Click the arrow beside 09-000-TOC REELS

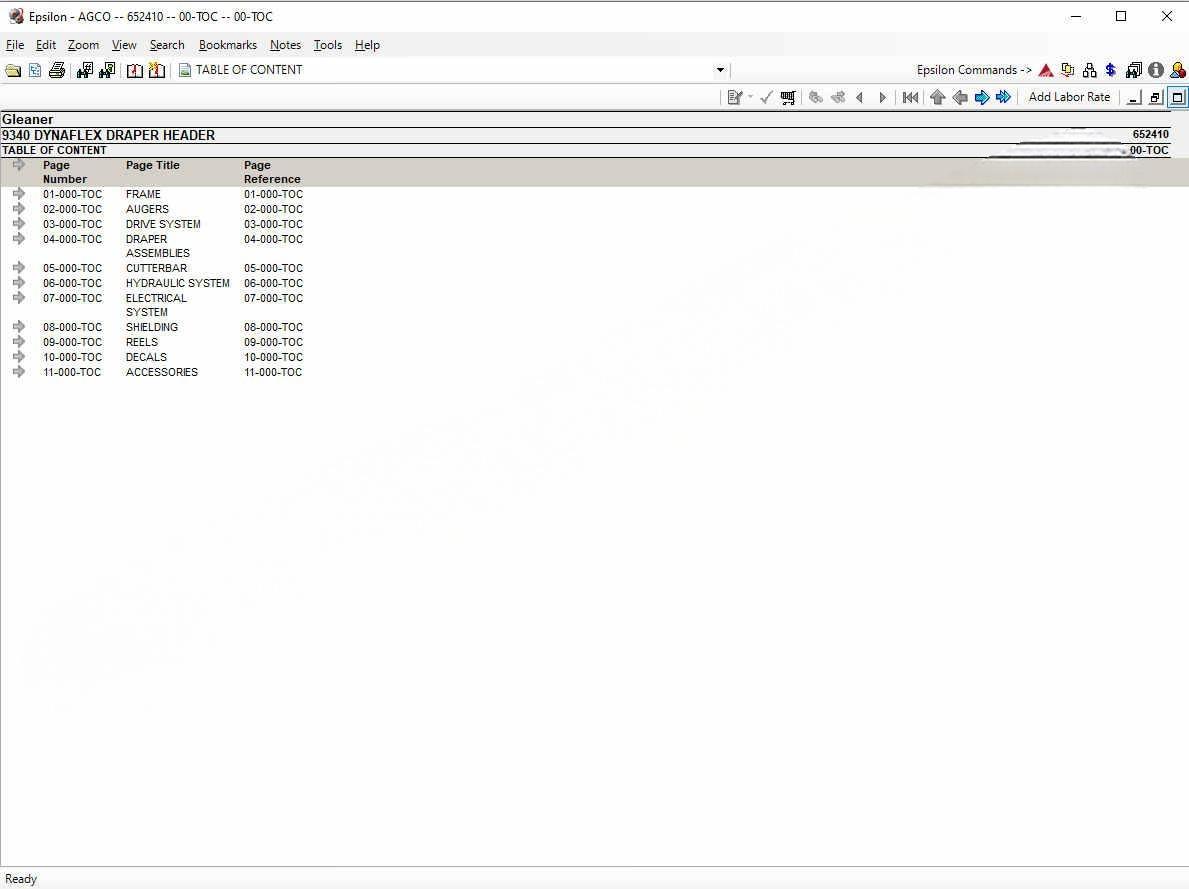pyautogui.click(x=19, y=342)
